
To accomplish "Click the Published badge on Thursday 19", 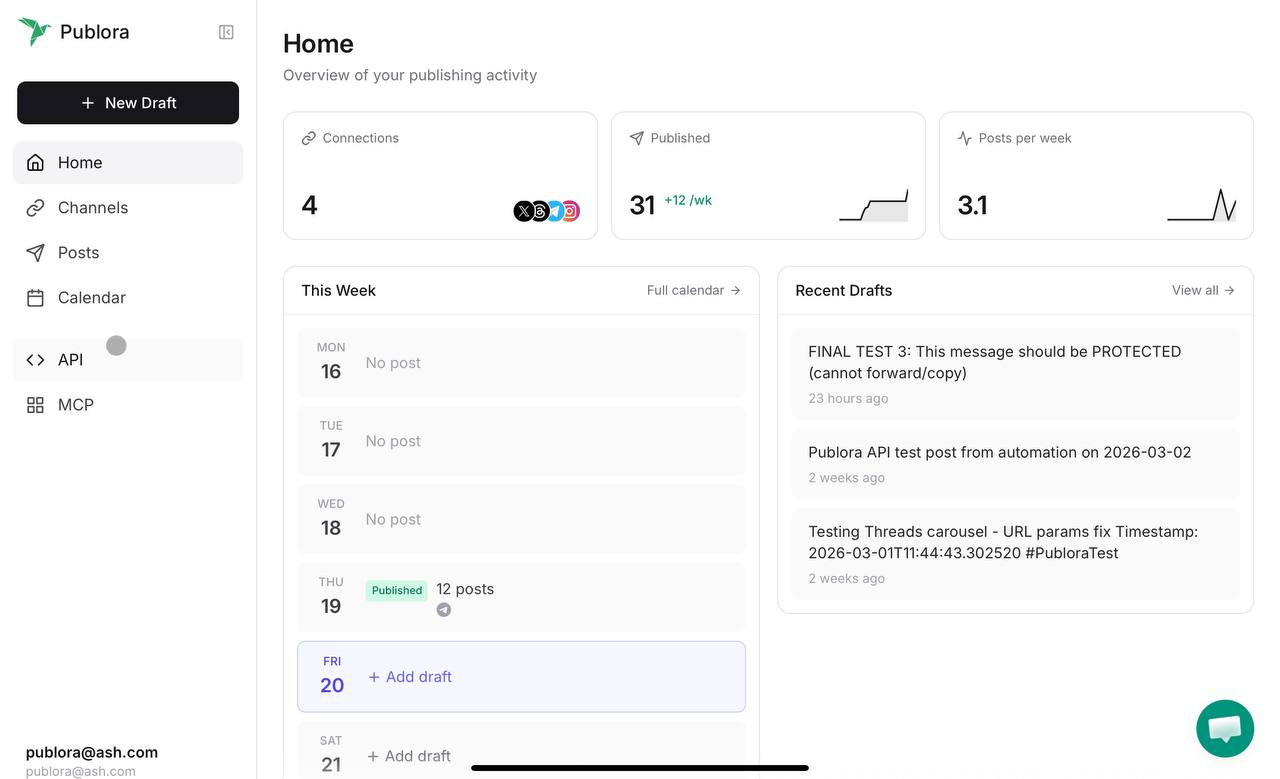I will point(397,590).
